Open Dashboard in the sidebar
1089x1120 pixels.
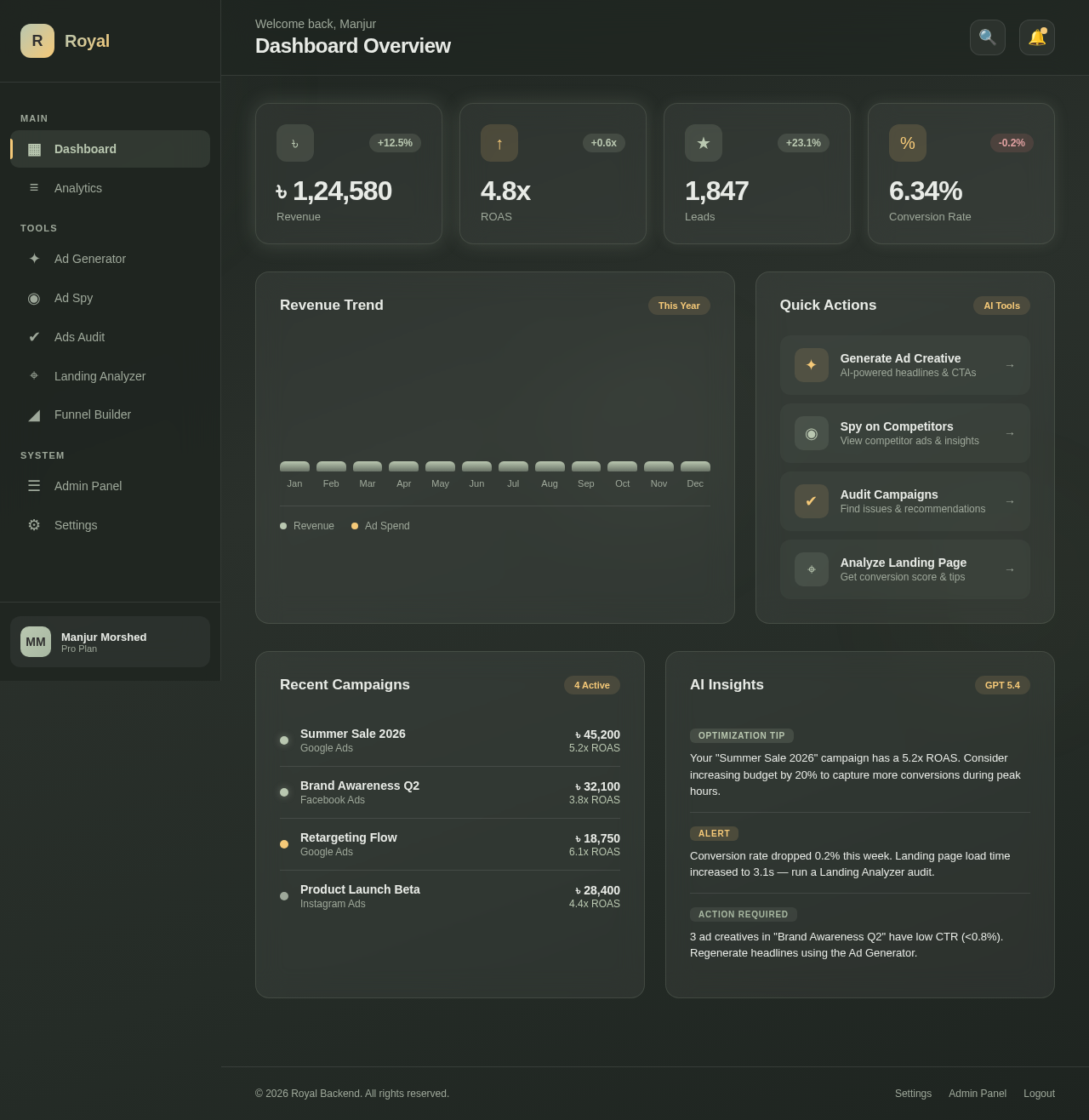[111, 149]
